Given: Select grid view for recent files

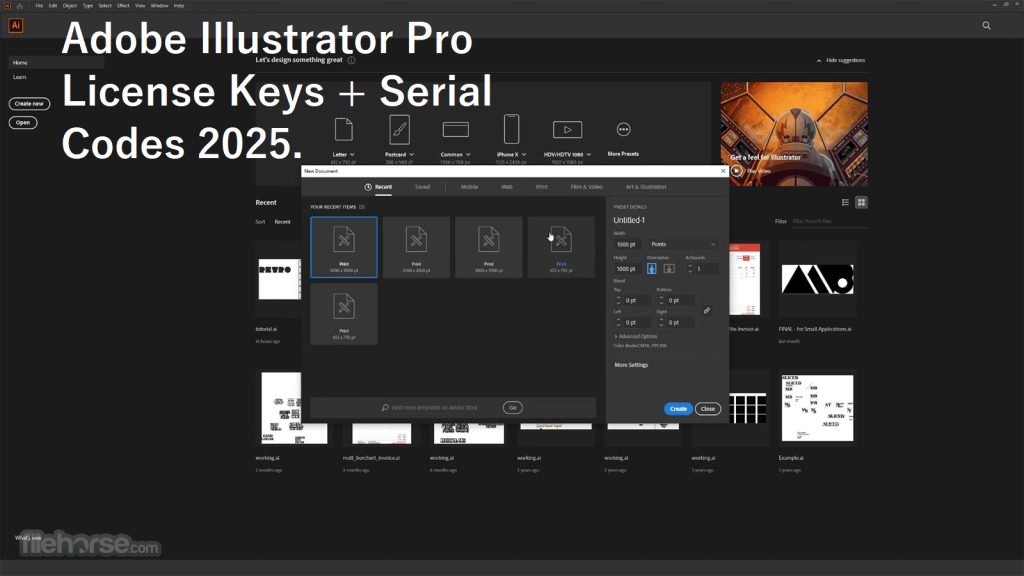Looking at the screenshot, I should (x=861, y=202).
